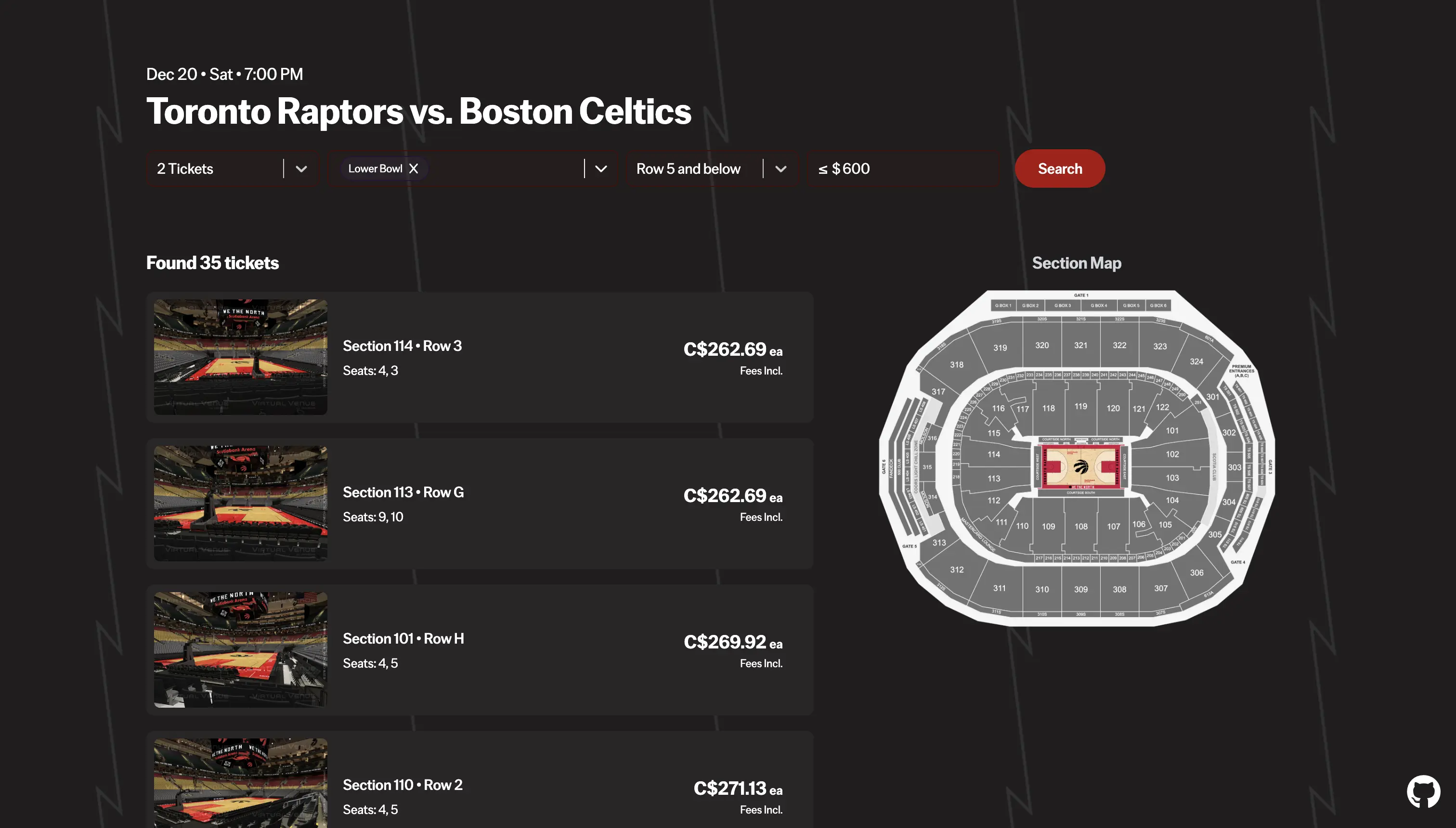Viewport: 1456px width, 828px height.
Task: Click the maximum price input field
Action: [904, 169]
